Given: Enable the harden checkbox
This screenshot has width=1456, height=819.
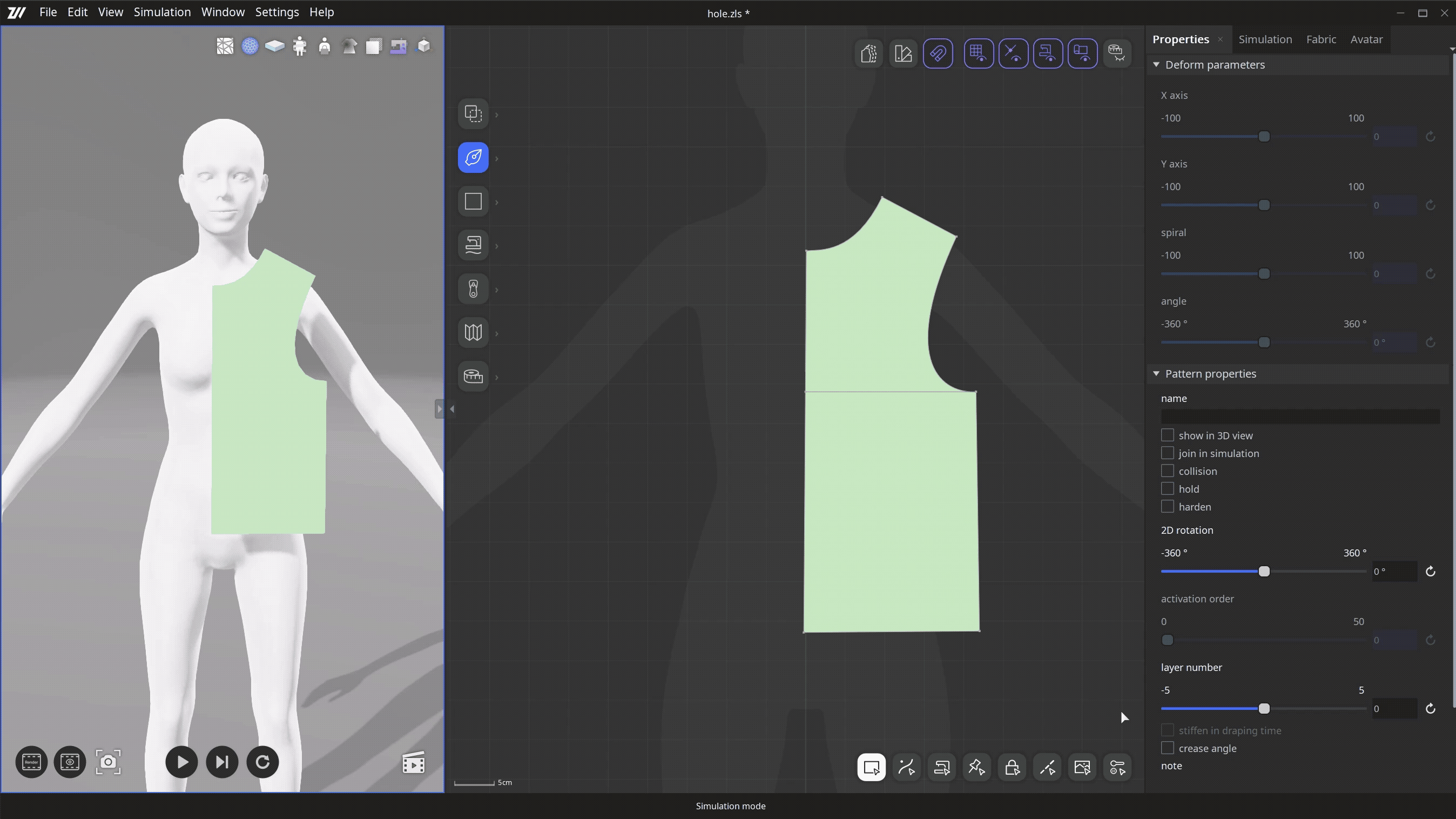Looking at the screenshot, I should [1167, 506].
